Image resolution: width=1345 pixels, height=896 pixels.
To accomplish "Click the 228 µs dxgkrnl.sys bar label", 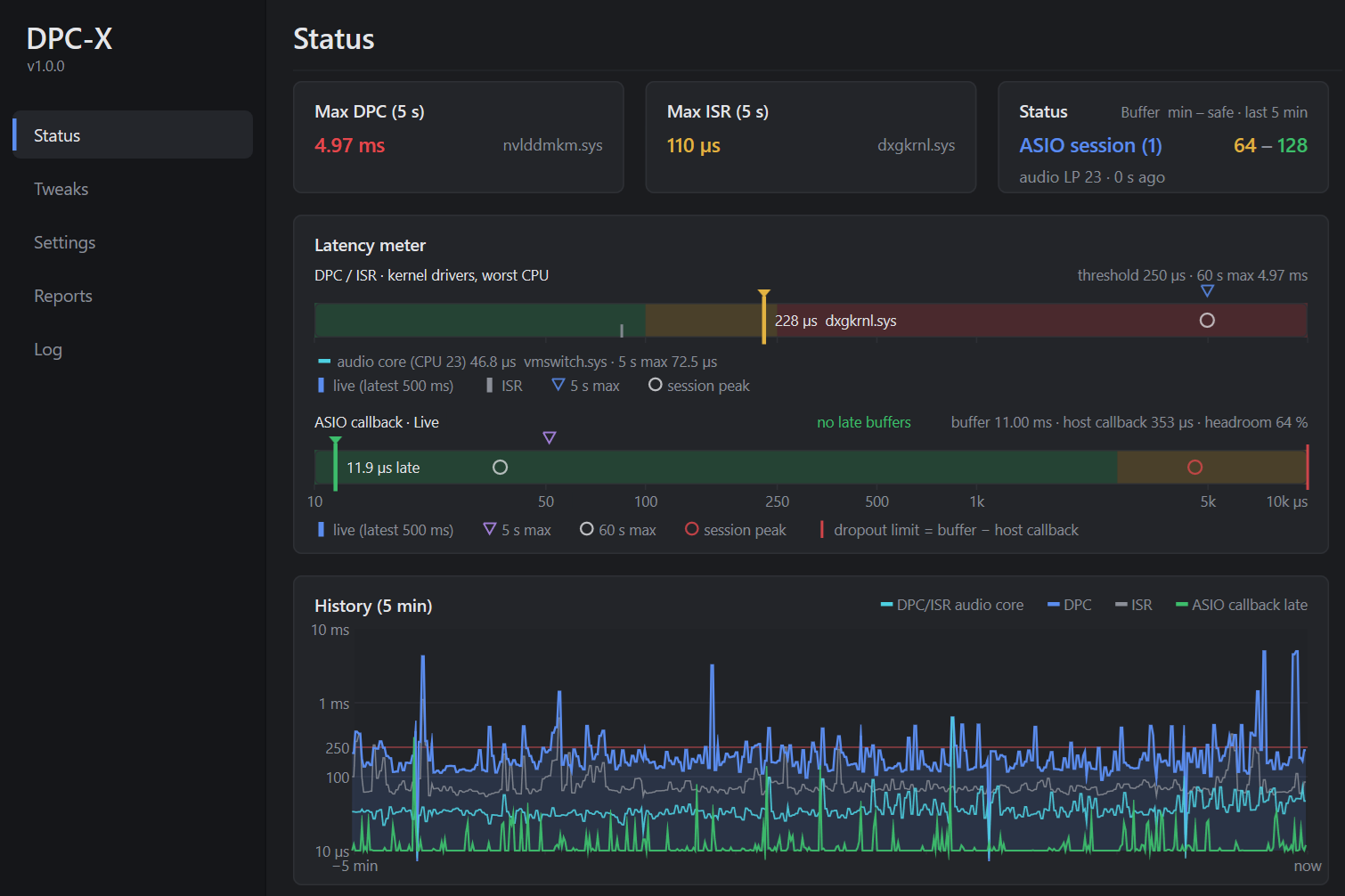I will pyautogui.click(x=836, y=321).
